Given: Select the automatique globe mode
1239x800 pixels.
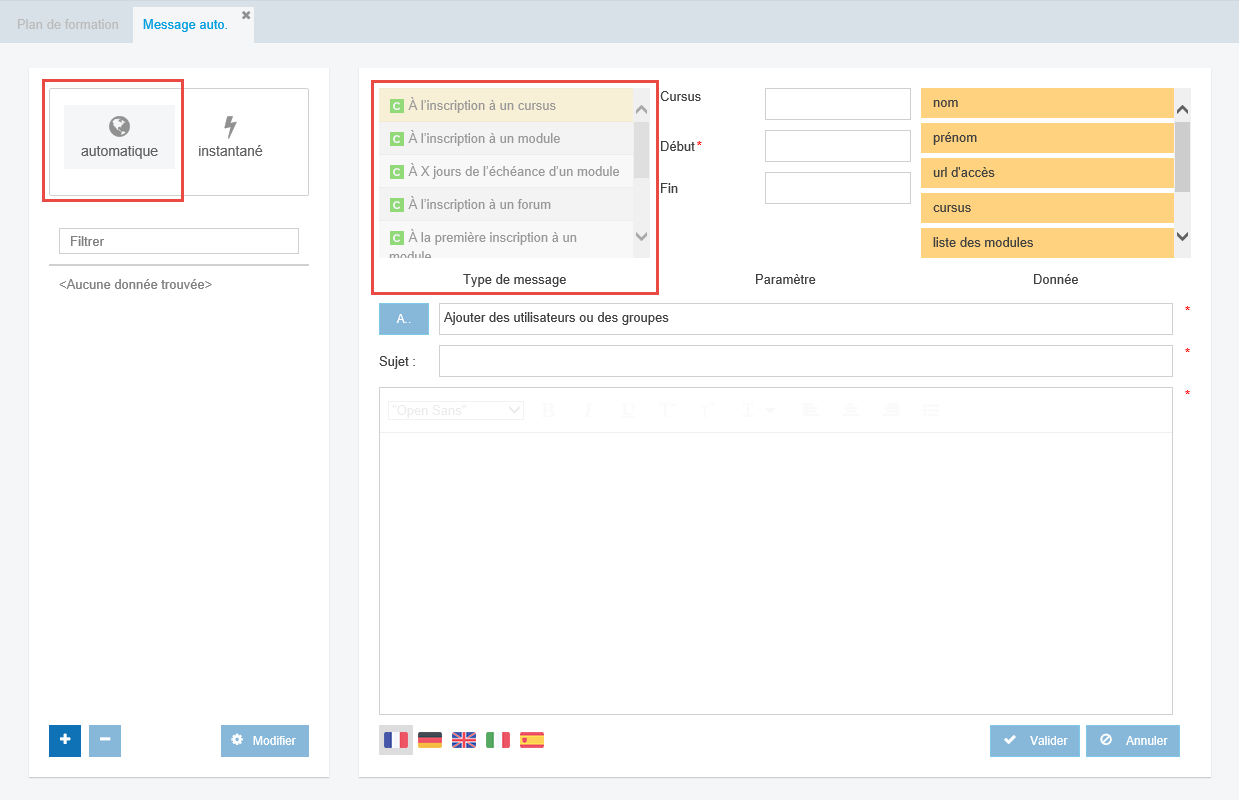Looking at the screenshot, I should [119, 137].
